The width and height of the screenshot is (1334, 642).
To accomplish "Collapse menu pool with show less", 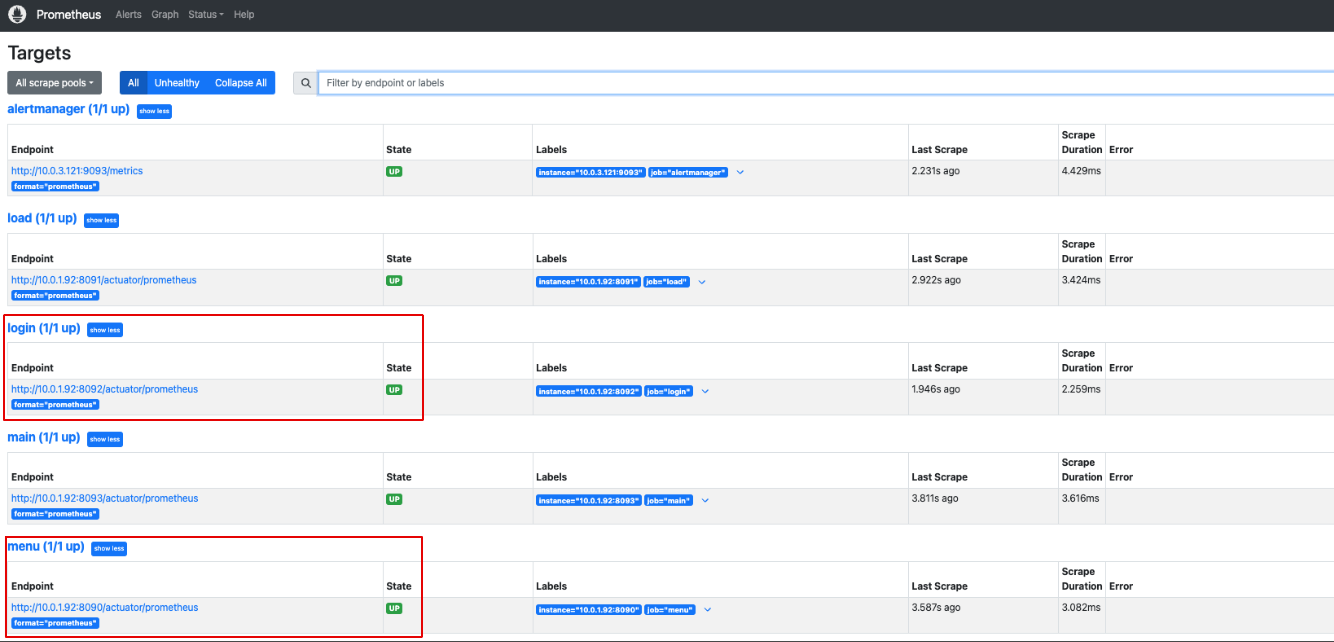I will (109, 548).
